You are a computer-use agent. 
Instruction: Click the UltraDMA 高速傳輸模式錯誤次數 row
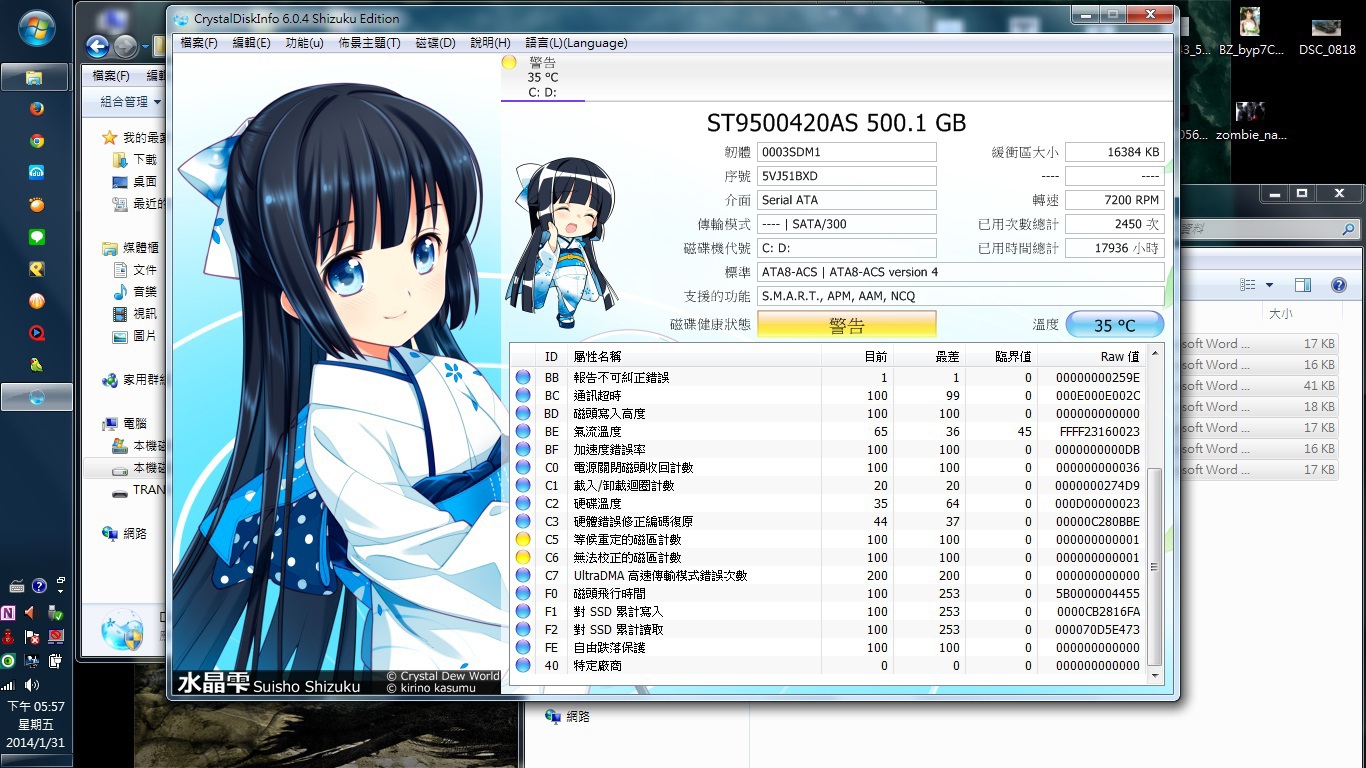click(x=828, y=575)
